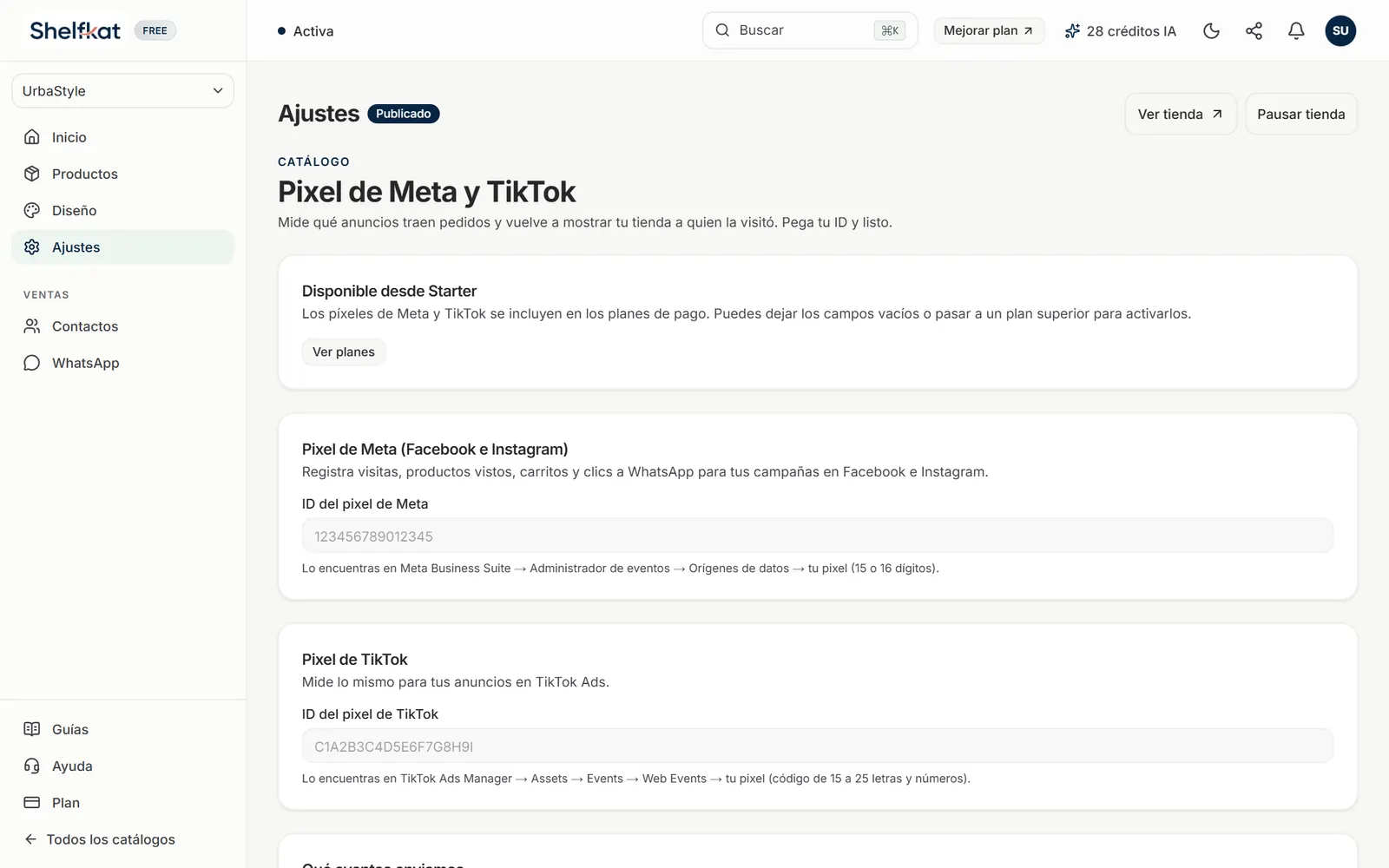This screenshot has width=1389, height=868.
Task: Click the ID del pixel de Meta field
Action: pos(817,536)
